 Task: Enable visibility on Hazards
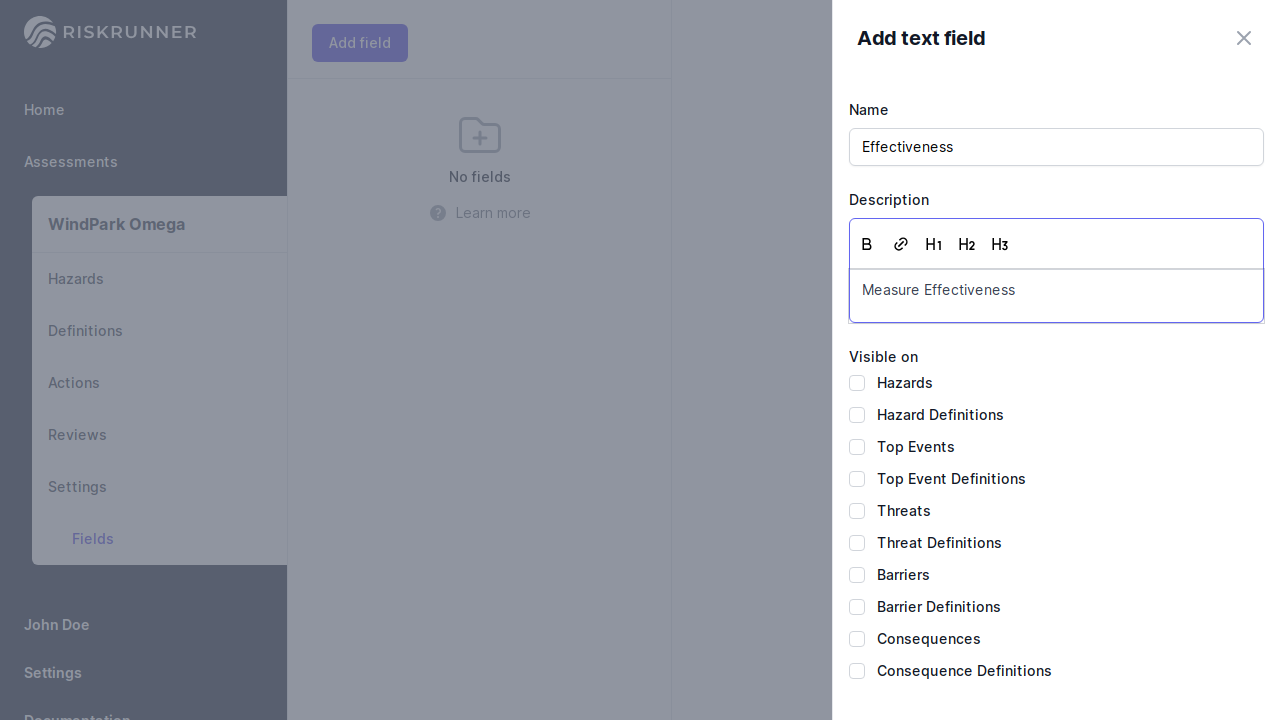click(857, 383)
